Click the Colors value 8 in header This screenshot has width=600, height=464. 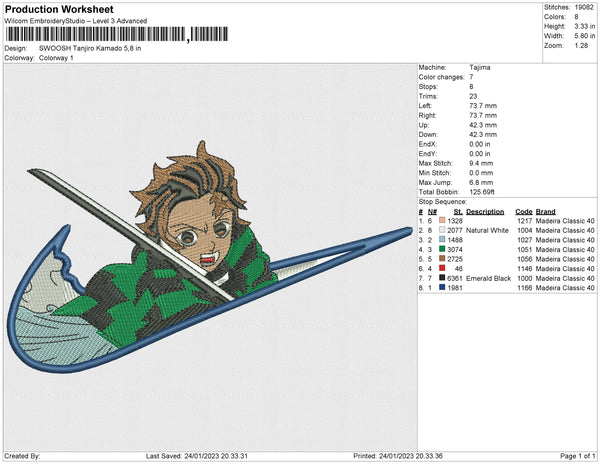[x=576, y=17]
